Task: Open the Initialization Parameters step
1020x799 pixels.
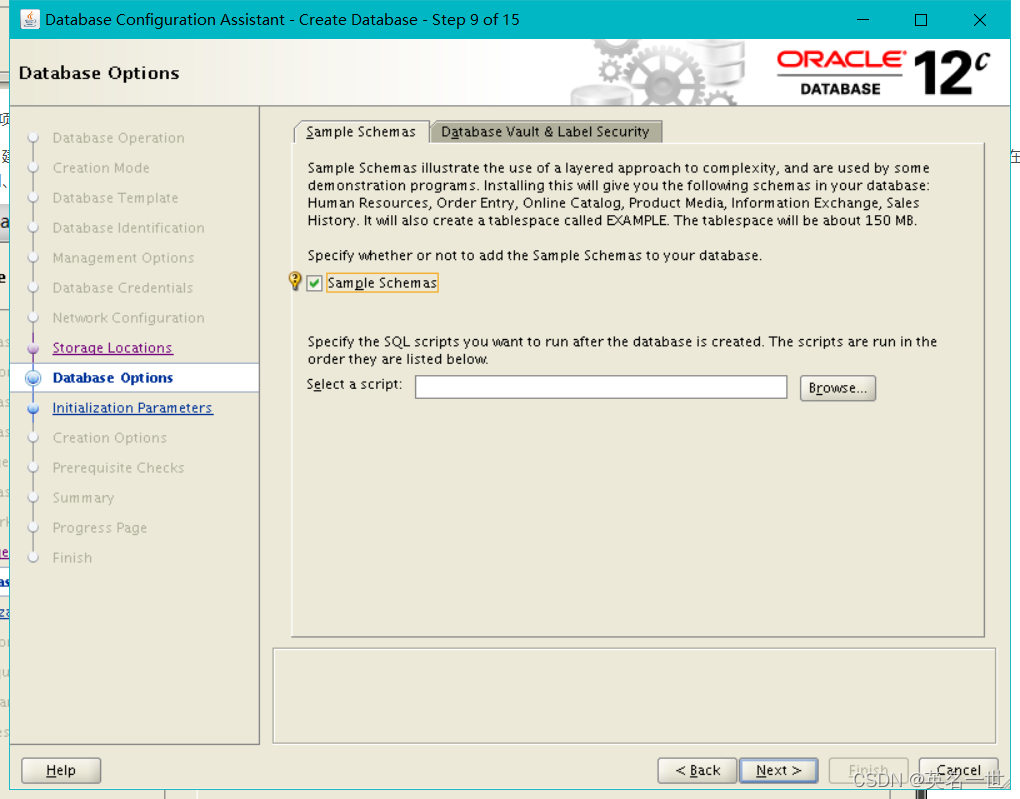Action: (x=133, y=408)
